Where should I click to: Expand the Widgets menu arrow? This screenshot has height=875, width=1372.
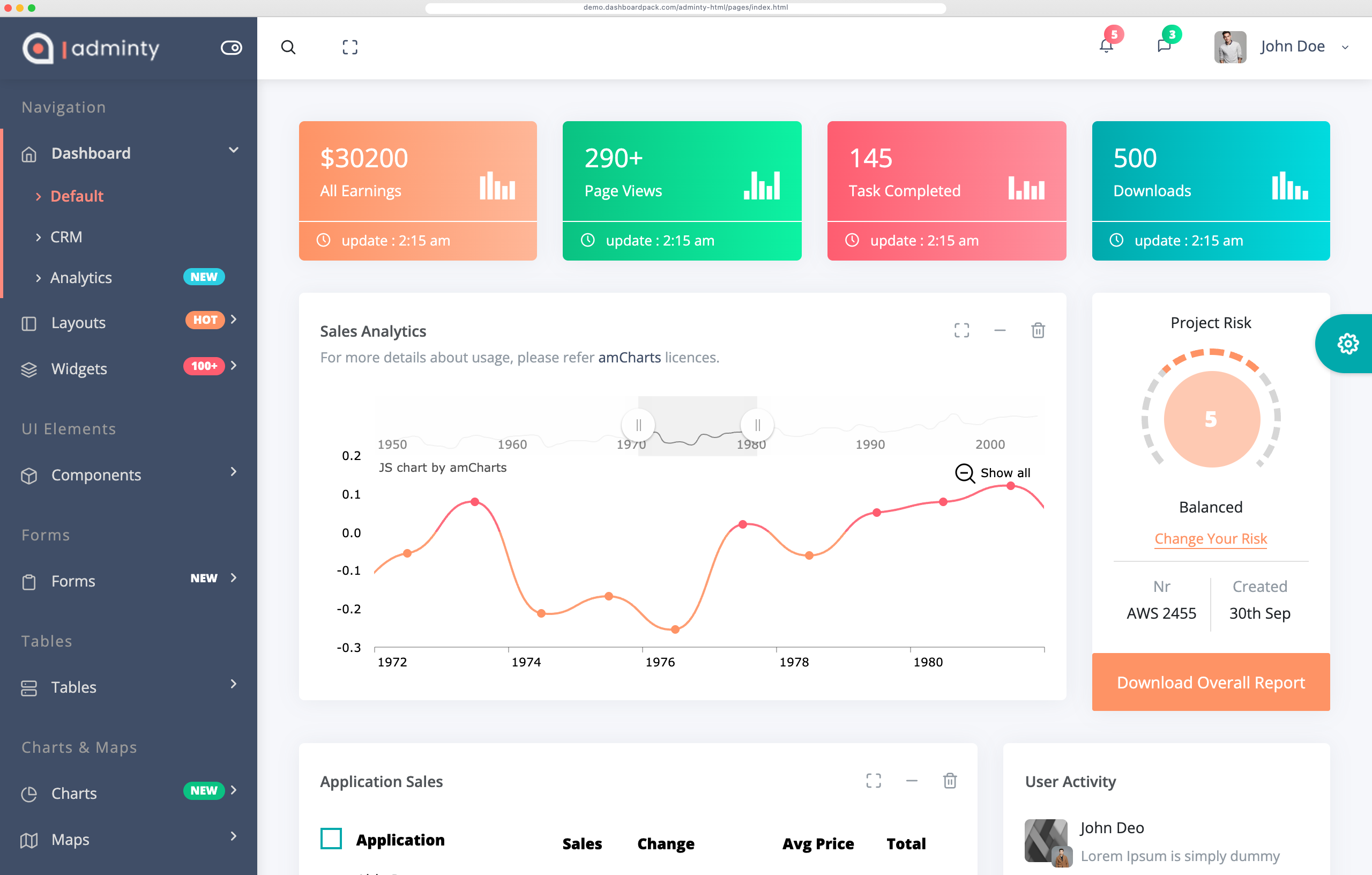click(x=234, y=366)
